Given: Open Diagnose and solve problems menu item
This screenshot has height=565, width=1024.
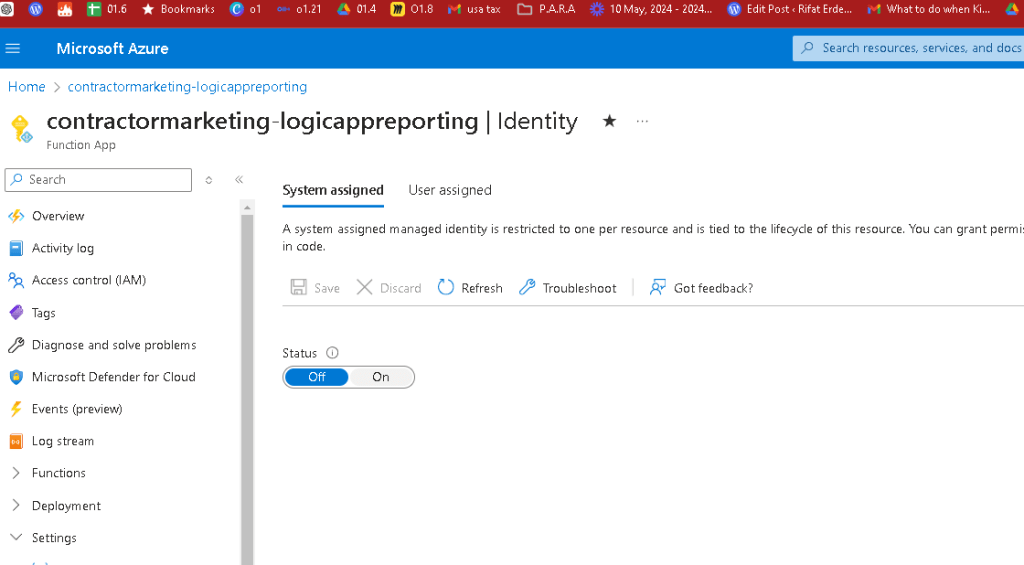Looking at the screenshot, I should click(114, 345).
